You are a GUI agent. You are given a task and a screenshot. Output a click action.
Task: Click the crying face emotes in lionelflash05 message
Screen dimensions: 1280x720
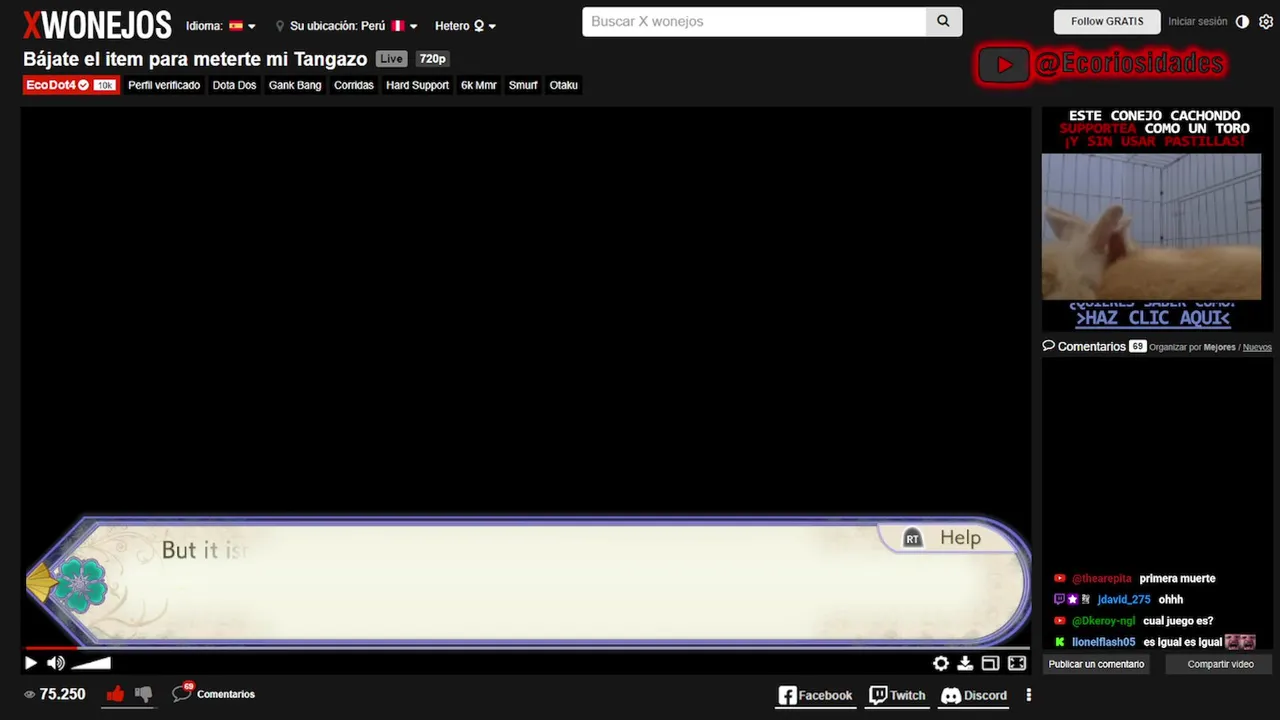click(x=1240, y=642)
